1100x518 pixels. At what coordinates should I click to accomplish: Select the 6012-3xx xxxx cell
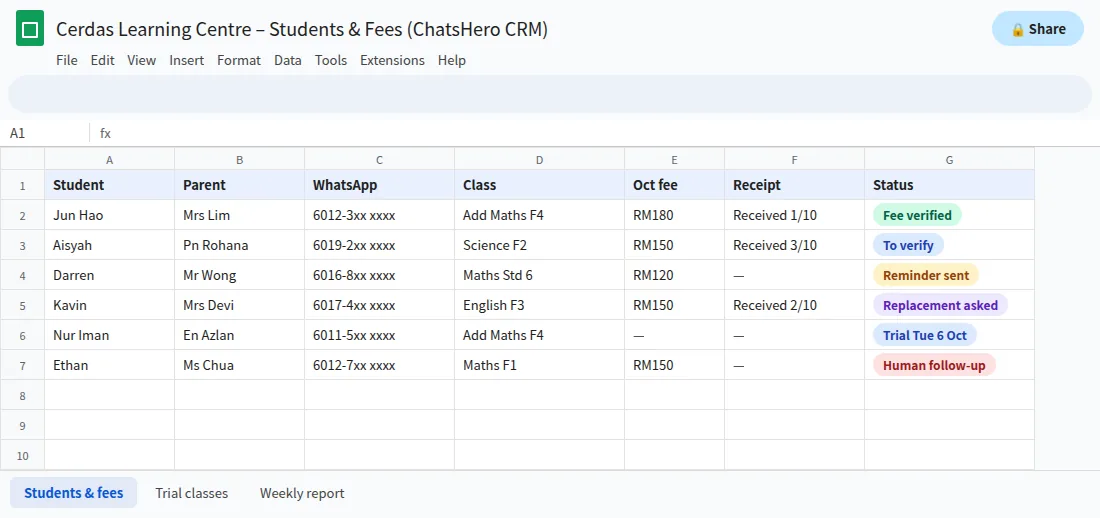(x=380, y=215)
